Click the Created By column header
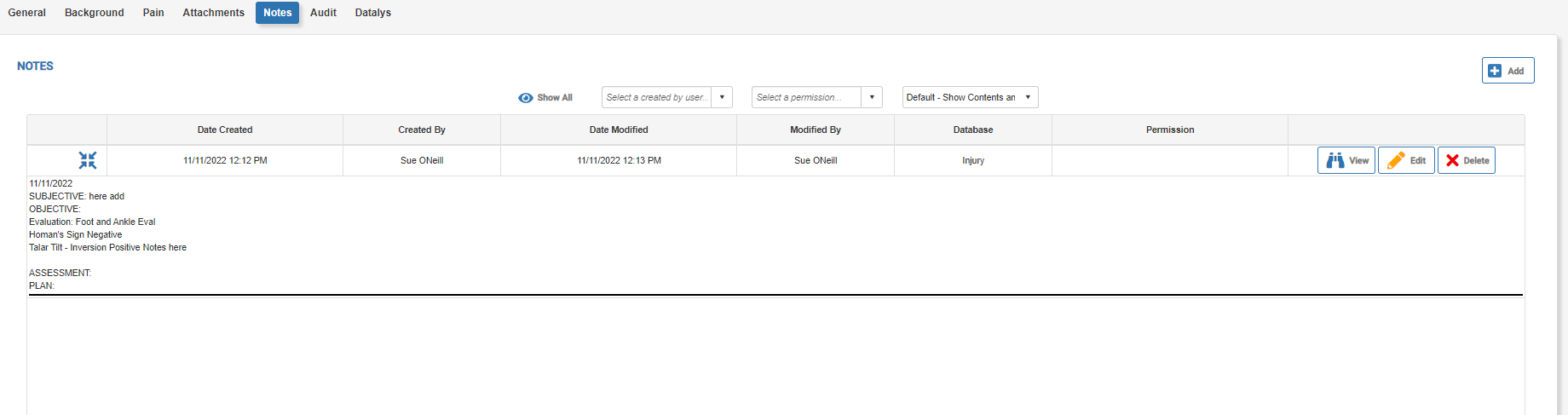Viewport: 1568px width, 415px height. click(422, 130)
